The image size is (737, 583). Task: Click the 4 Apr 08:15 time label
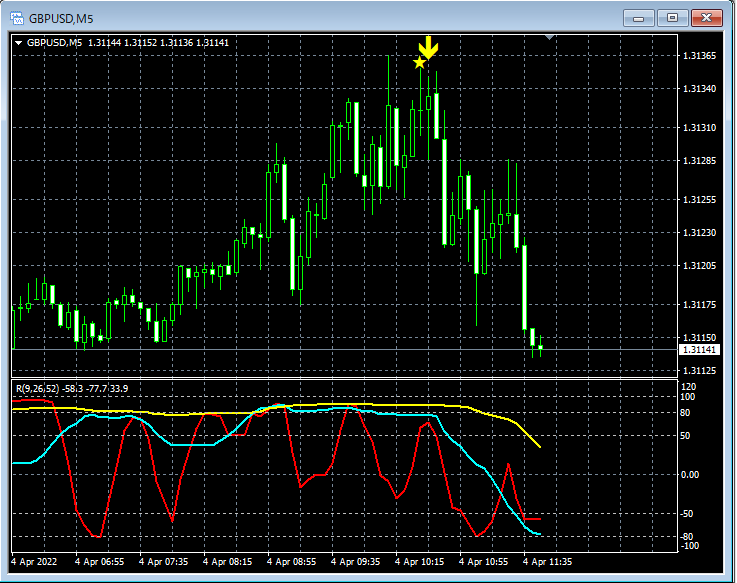227,562
